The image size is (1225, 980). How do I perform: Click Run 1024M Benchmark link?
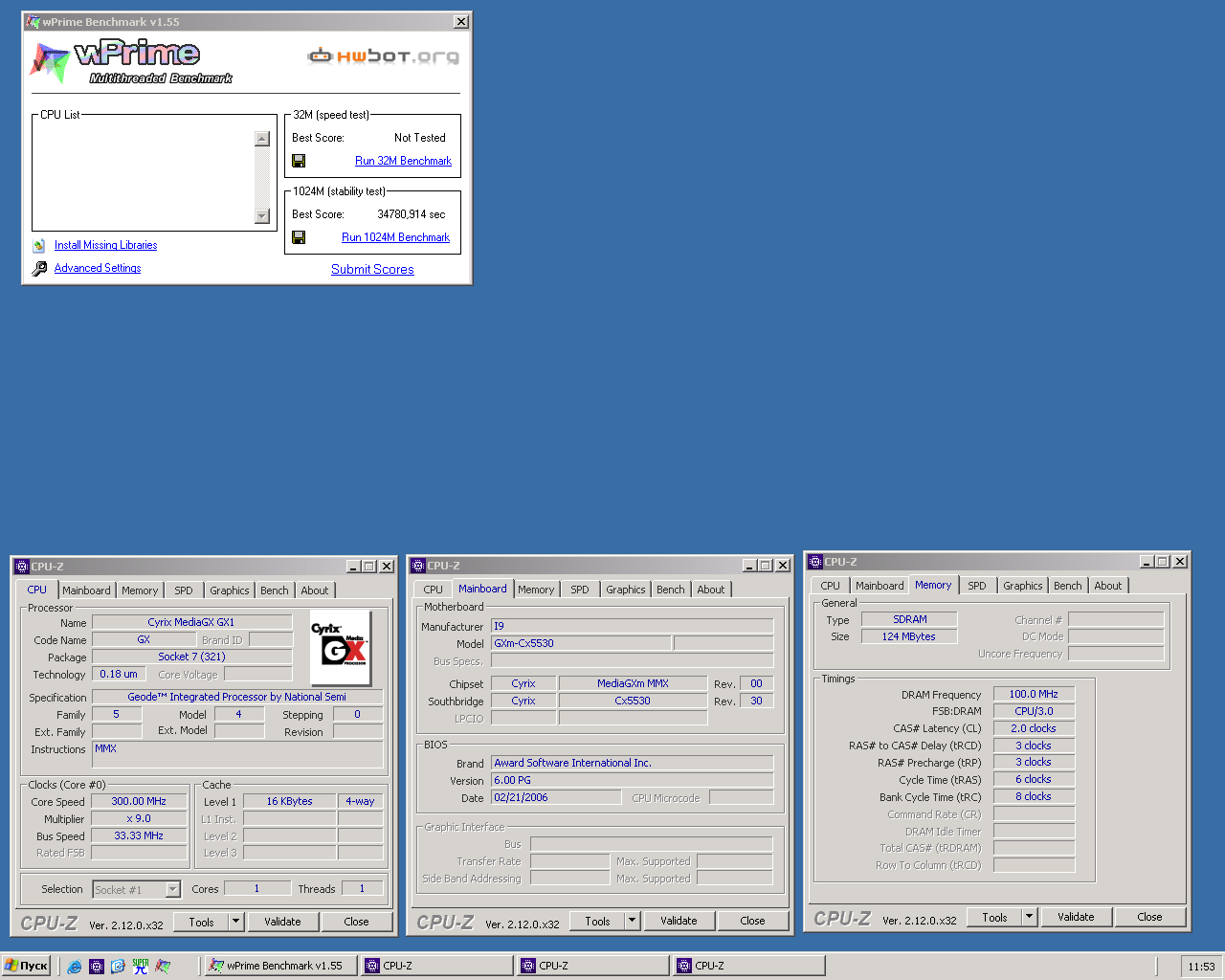395,237
